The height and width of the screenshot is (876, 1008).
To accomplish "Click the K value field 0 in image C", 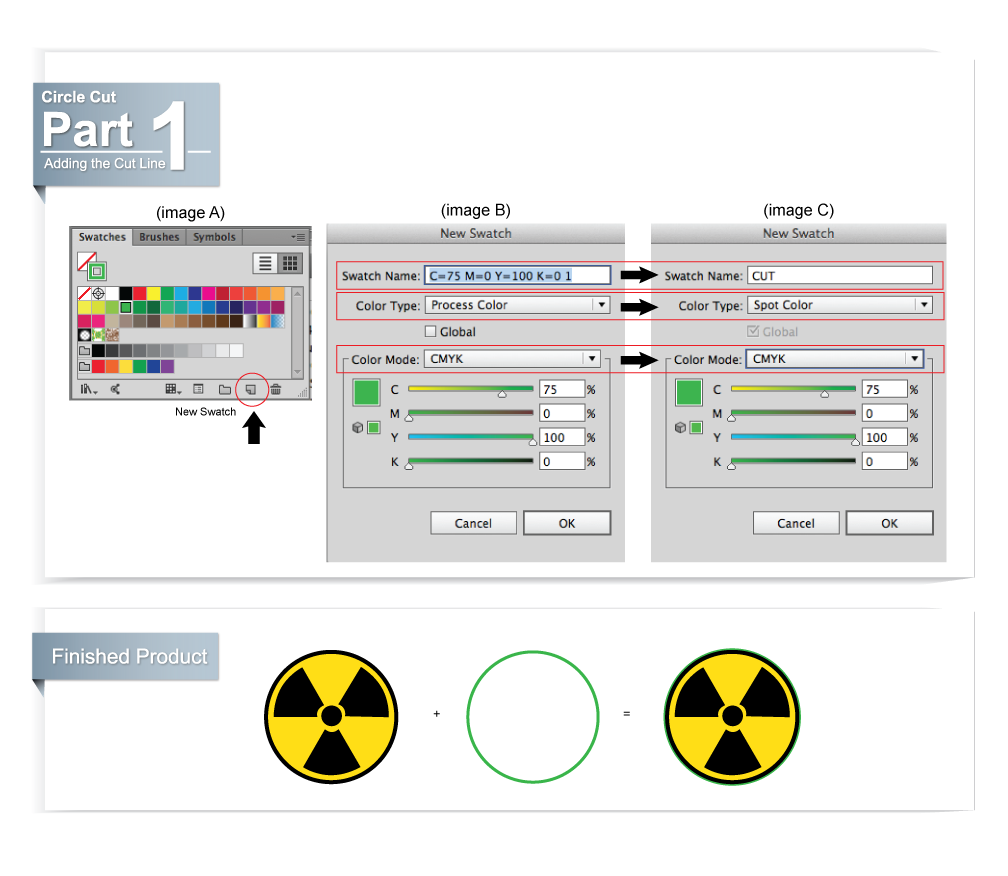I will pyautogui.click(x=885, y=461).
